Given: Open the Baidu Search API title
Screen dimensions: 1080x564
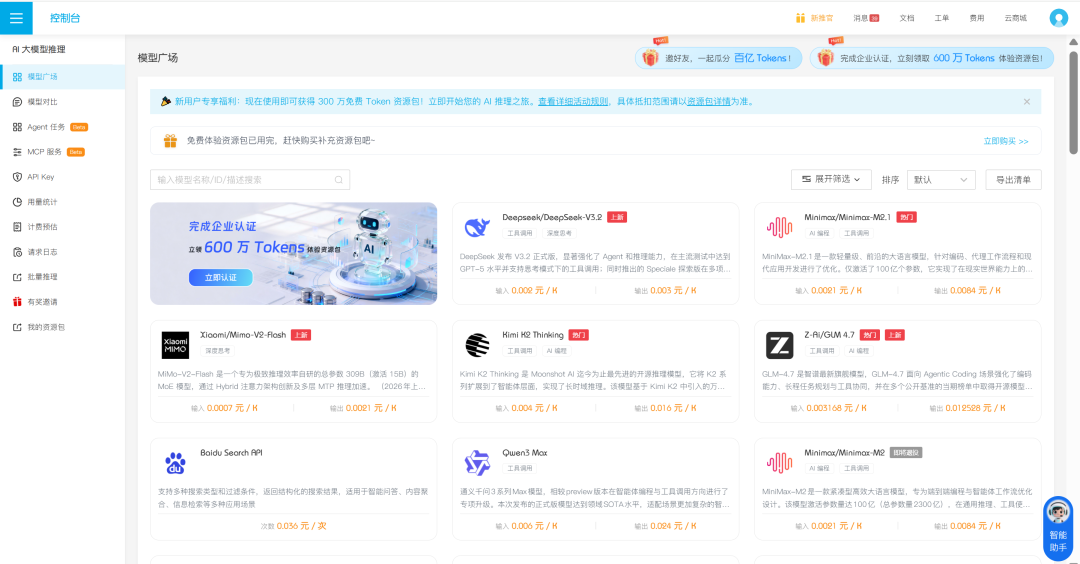Looking at the screenshot, I should (231, 452).
